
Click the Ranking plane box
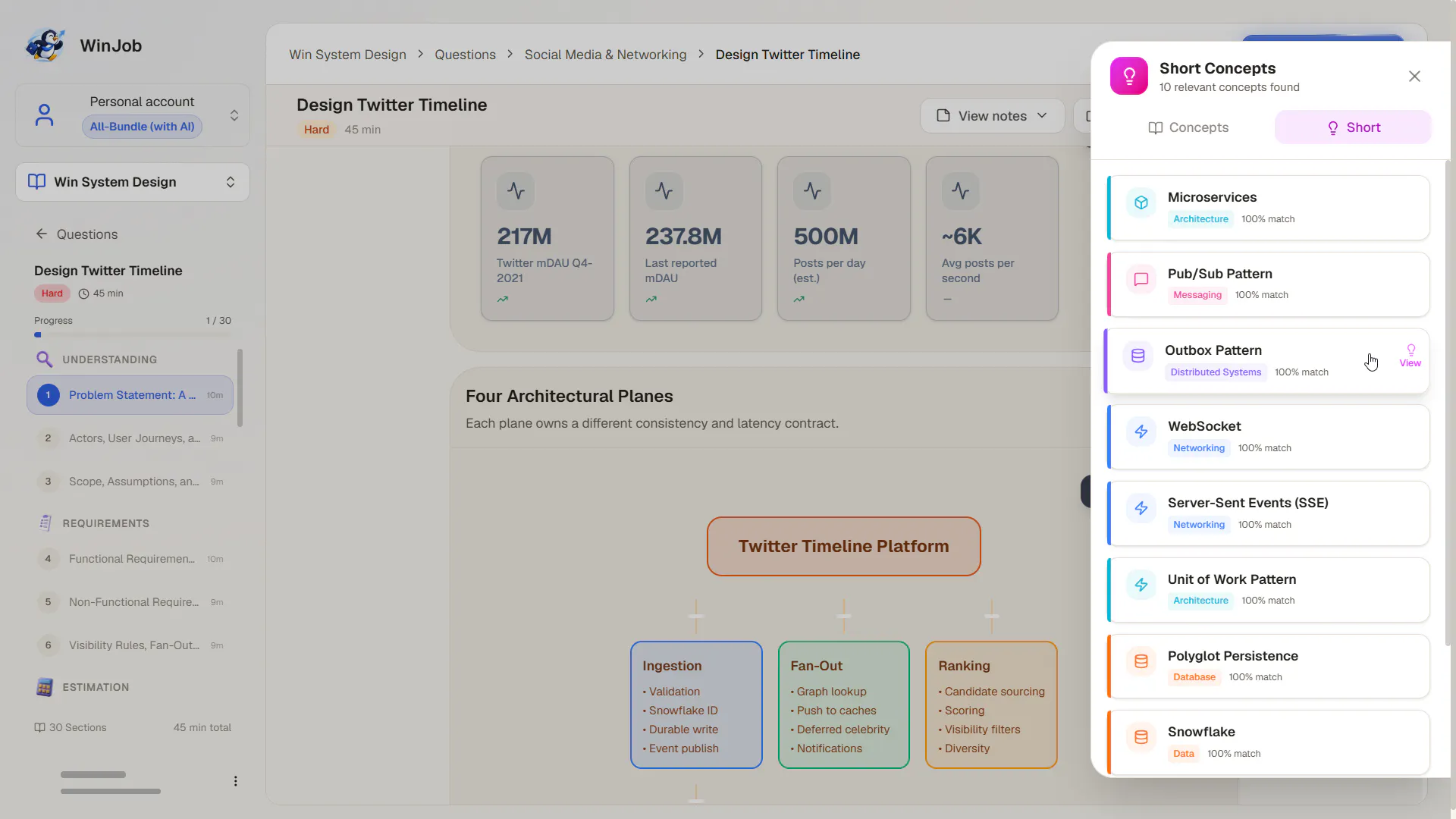[x=991, y=704]
